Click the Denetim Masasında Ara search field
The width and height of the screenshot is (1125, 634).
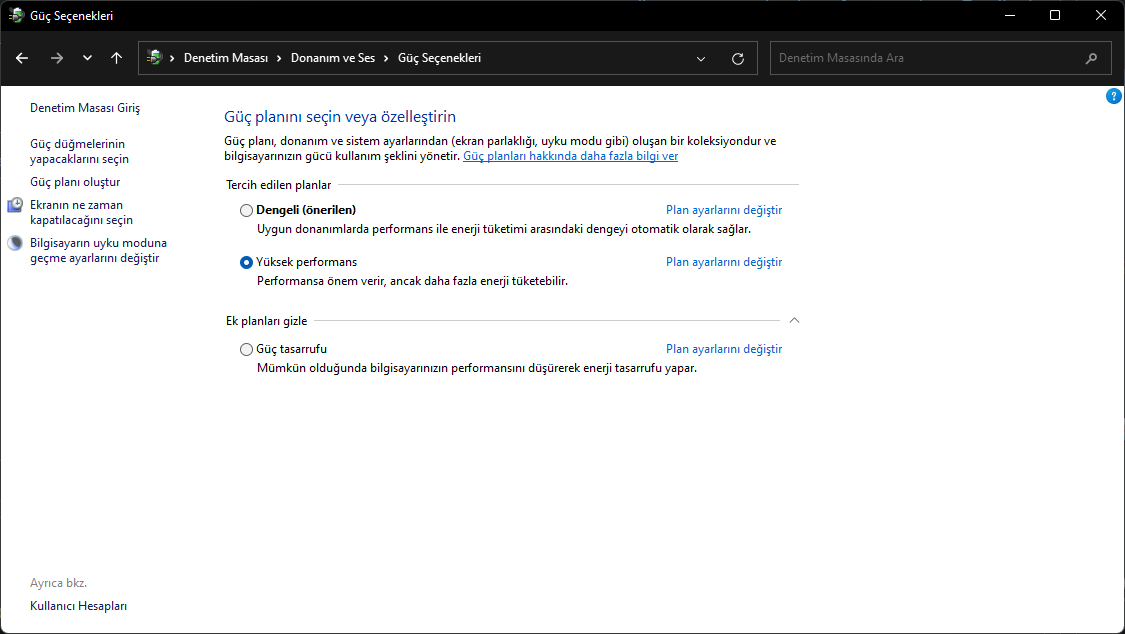925,58
